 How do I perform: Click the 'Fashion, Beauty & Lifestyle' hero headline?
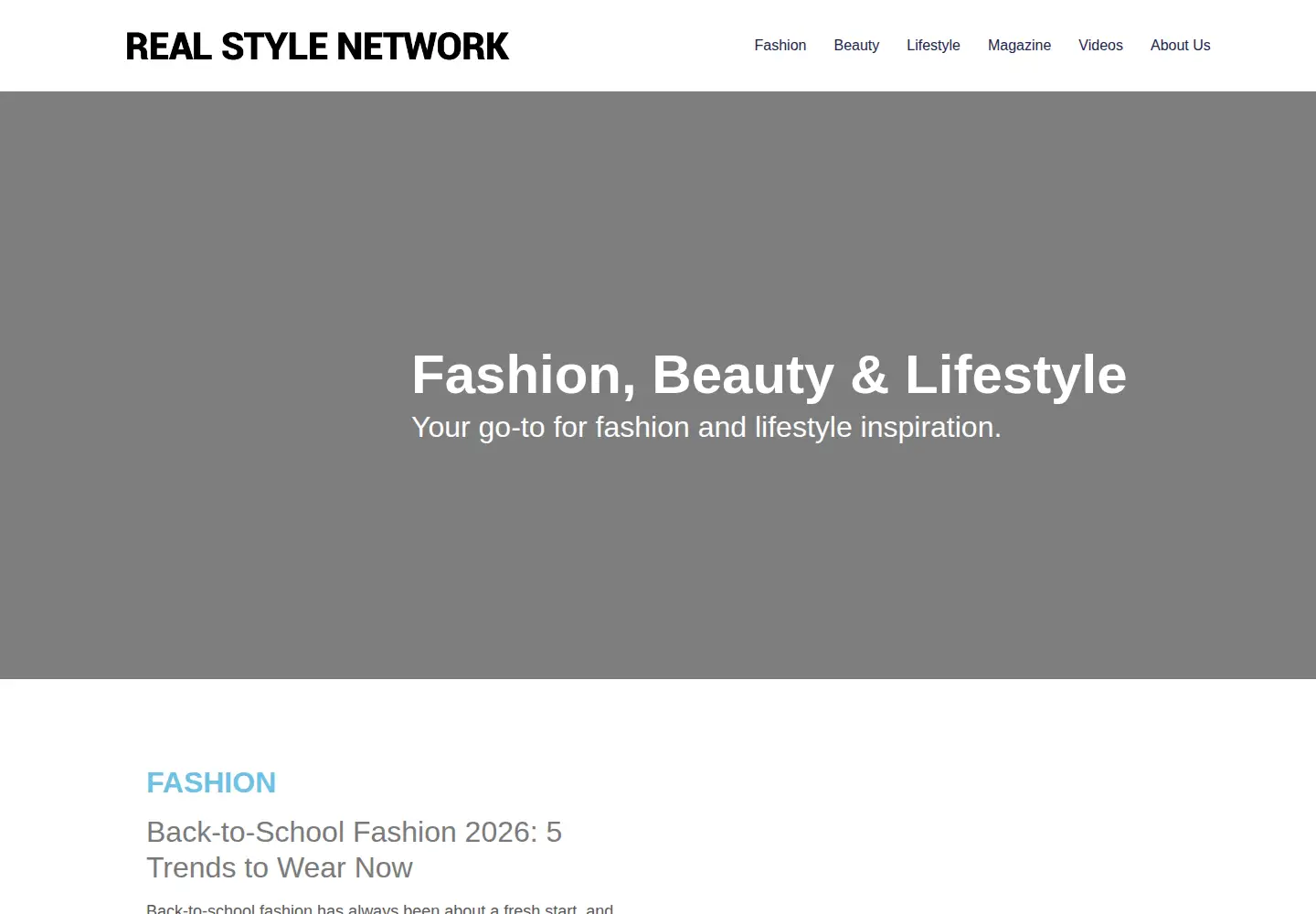[769, 375]
